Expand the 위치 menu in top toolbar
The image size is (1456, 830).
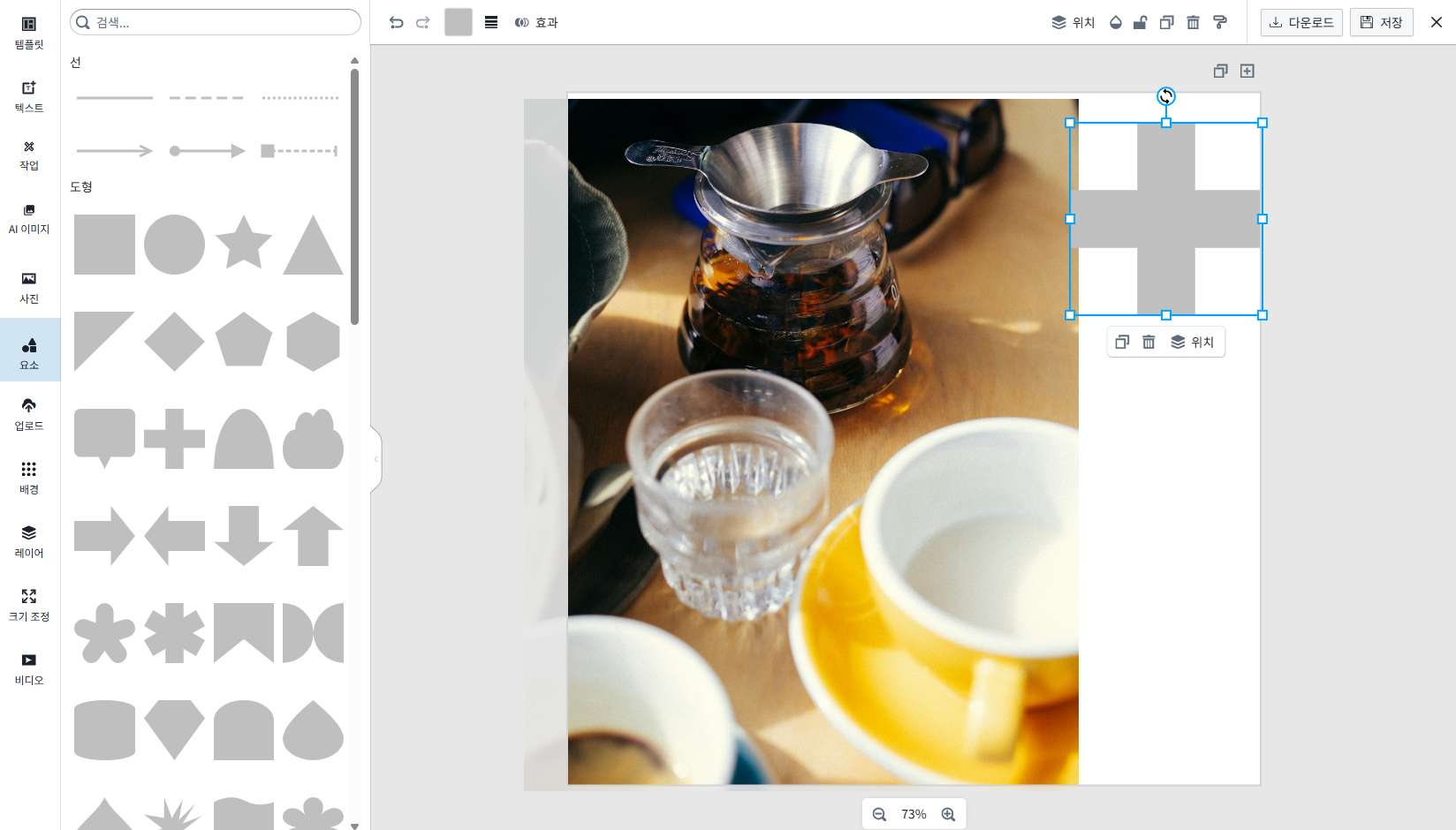coord(1073,23)
